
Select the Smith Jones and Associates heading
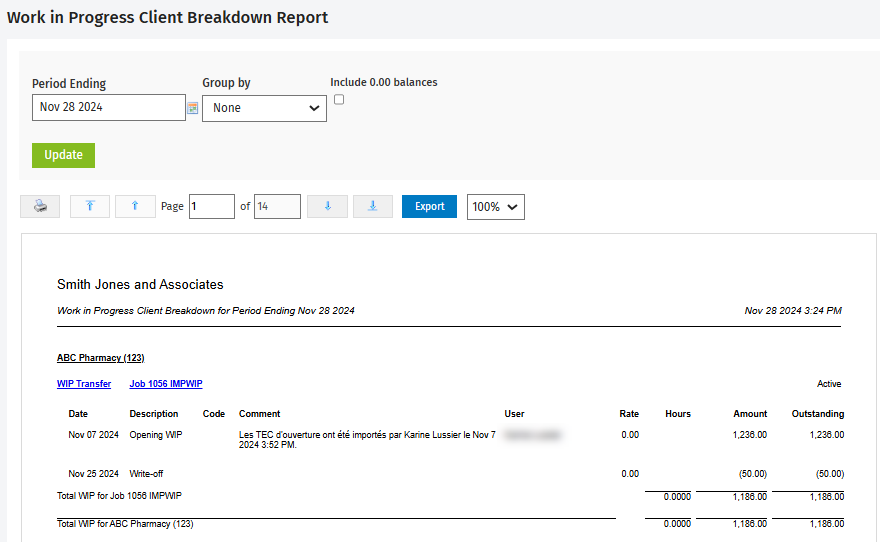(140, 285)
